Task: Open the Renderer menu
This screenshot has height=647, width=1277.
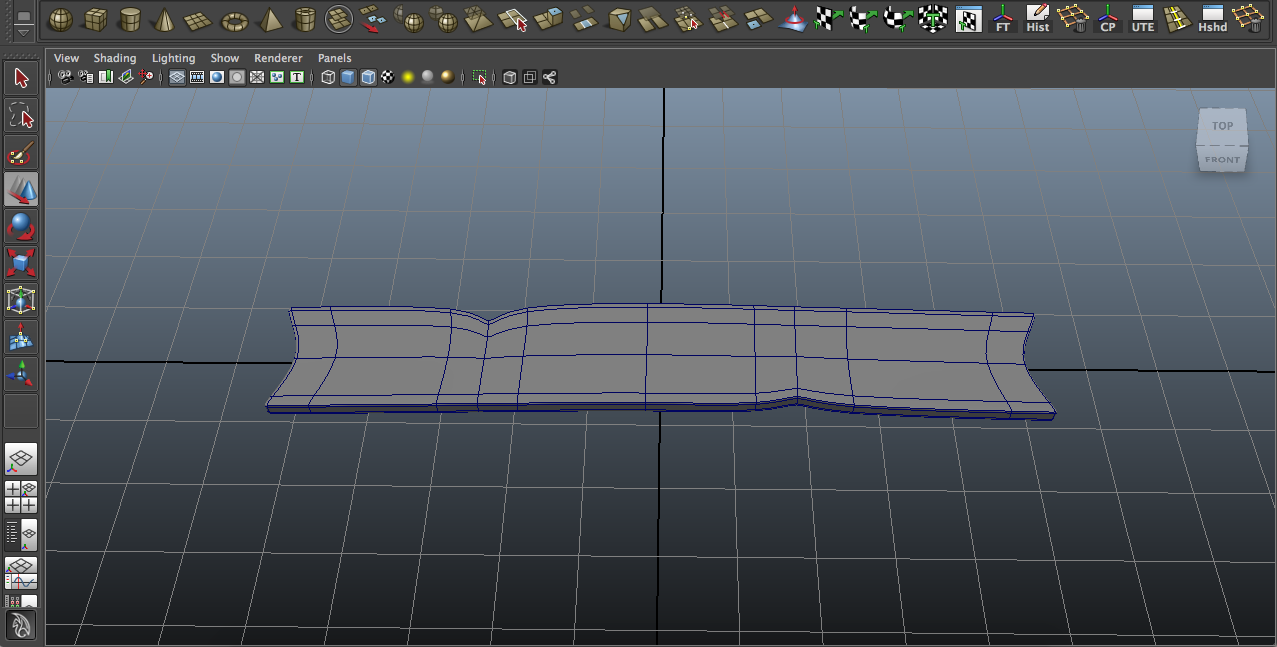Action: [278, 58]
